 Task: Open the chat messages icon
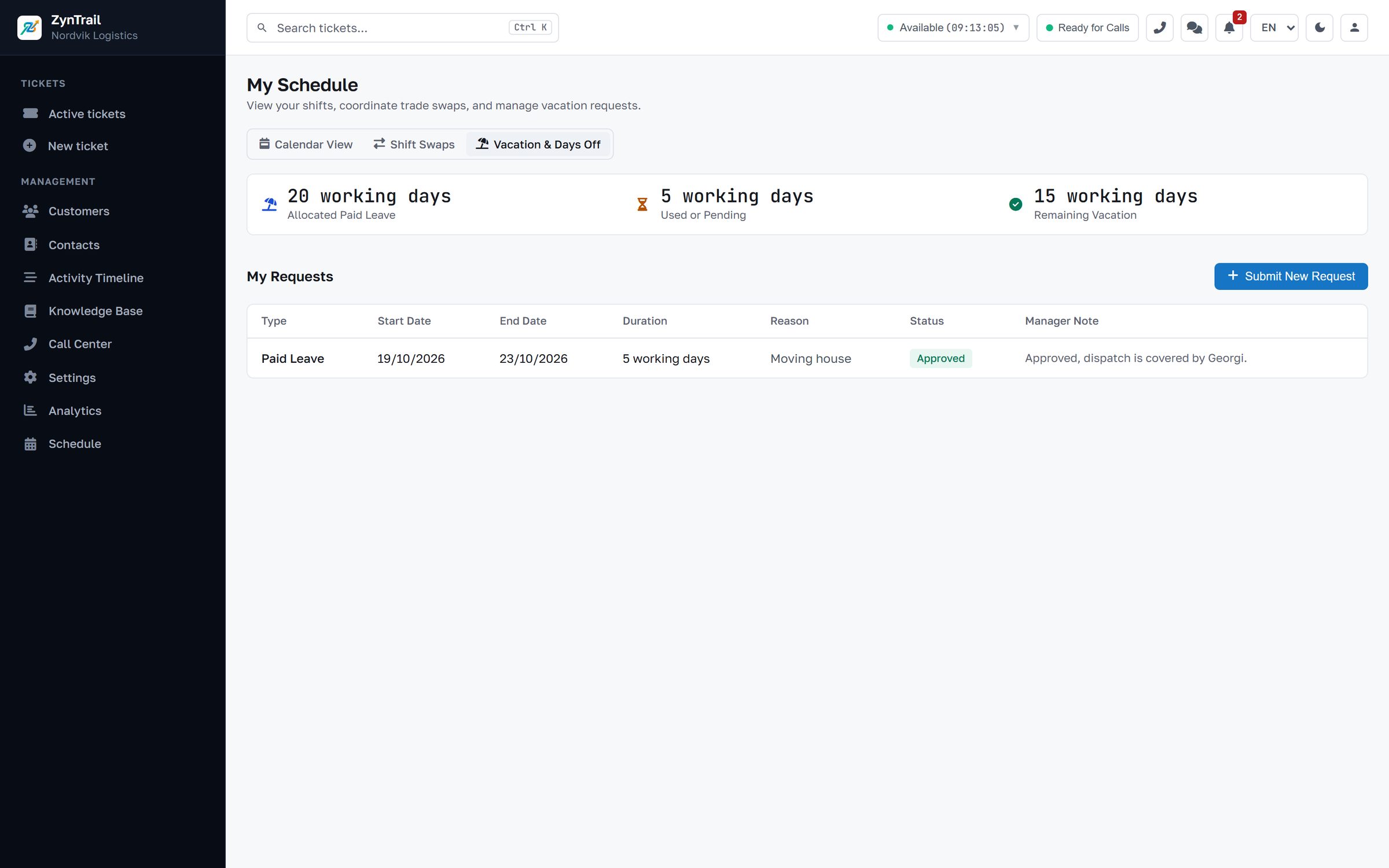[x=1194, y=28]
